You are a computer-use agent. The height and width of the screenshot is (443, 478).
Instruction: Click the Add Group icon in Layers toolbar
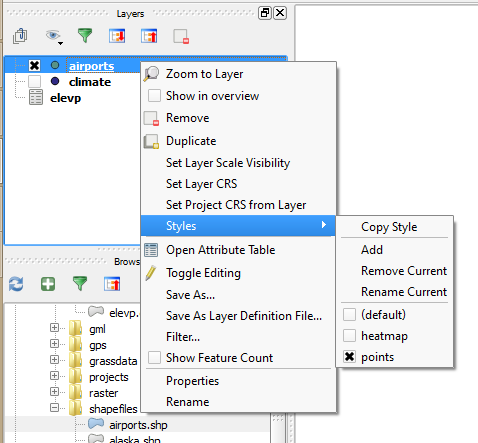click(20, 36)
